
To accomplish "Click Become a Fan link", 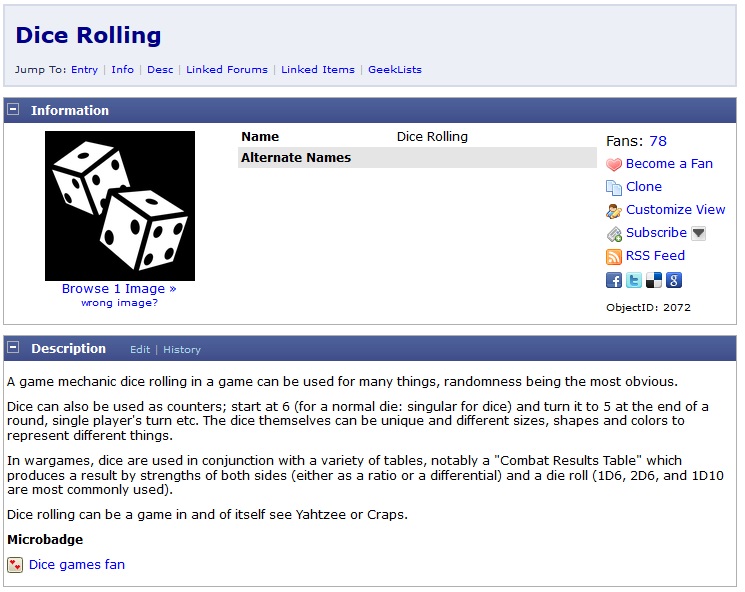I will tap(669, 163).
